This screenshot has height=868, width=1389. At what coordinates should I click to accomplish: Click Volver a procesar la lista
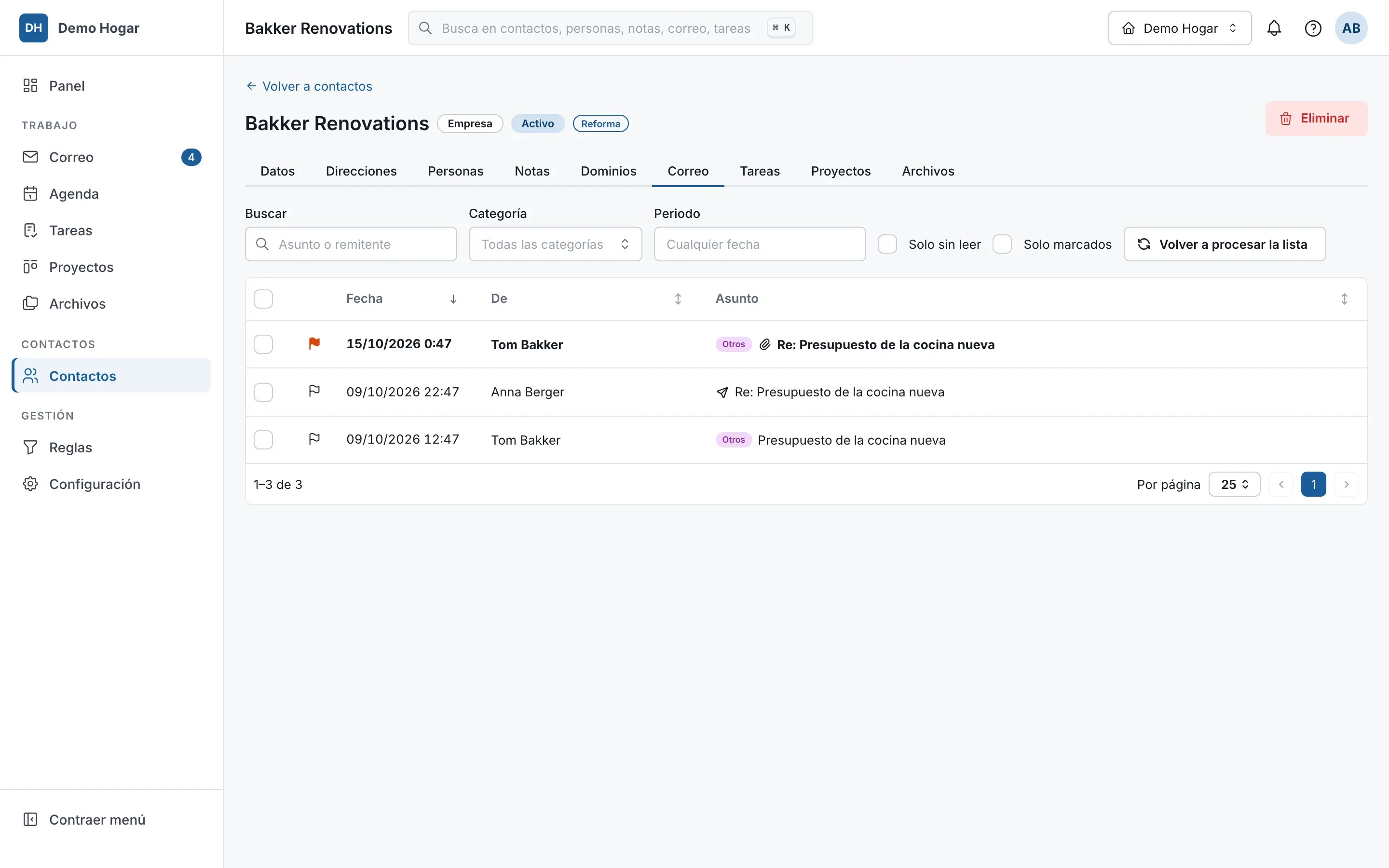click(x=1224, y=244)
